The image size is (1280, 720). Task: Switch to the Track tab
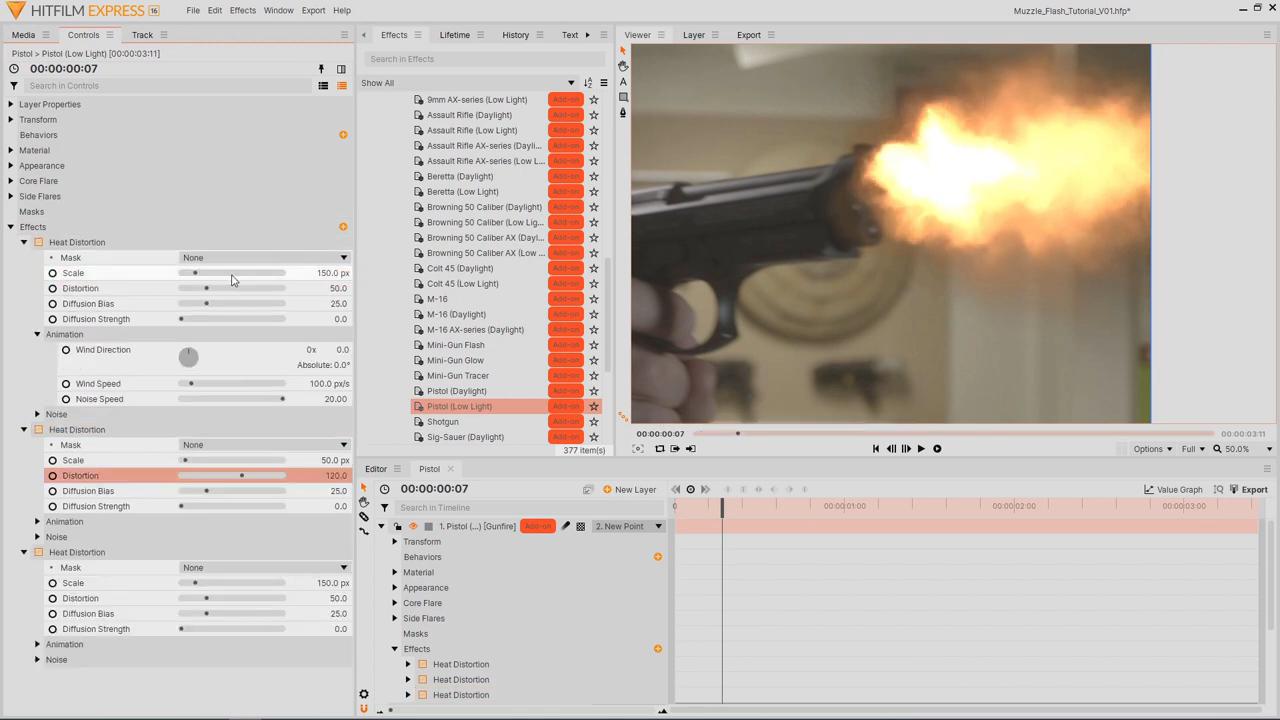pos(142,35)
